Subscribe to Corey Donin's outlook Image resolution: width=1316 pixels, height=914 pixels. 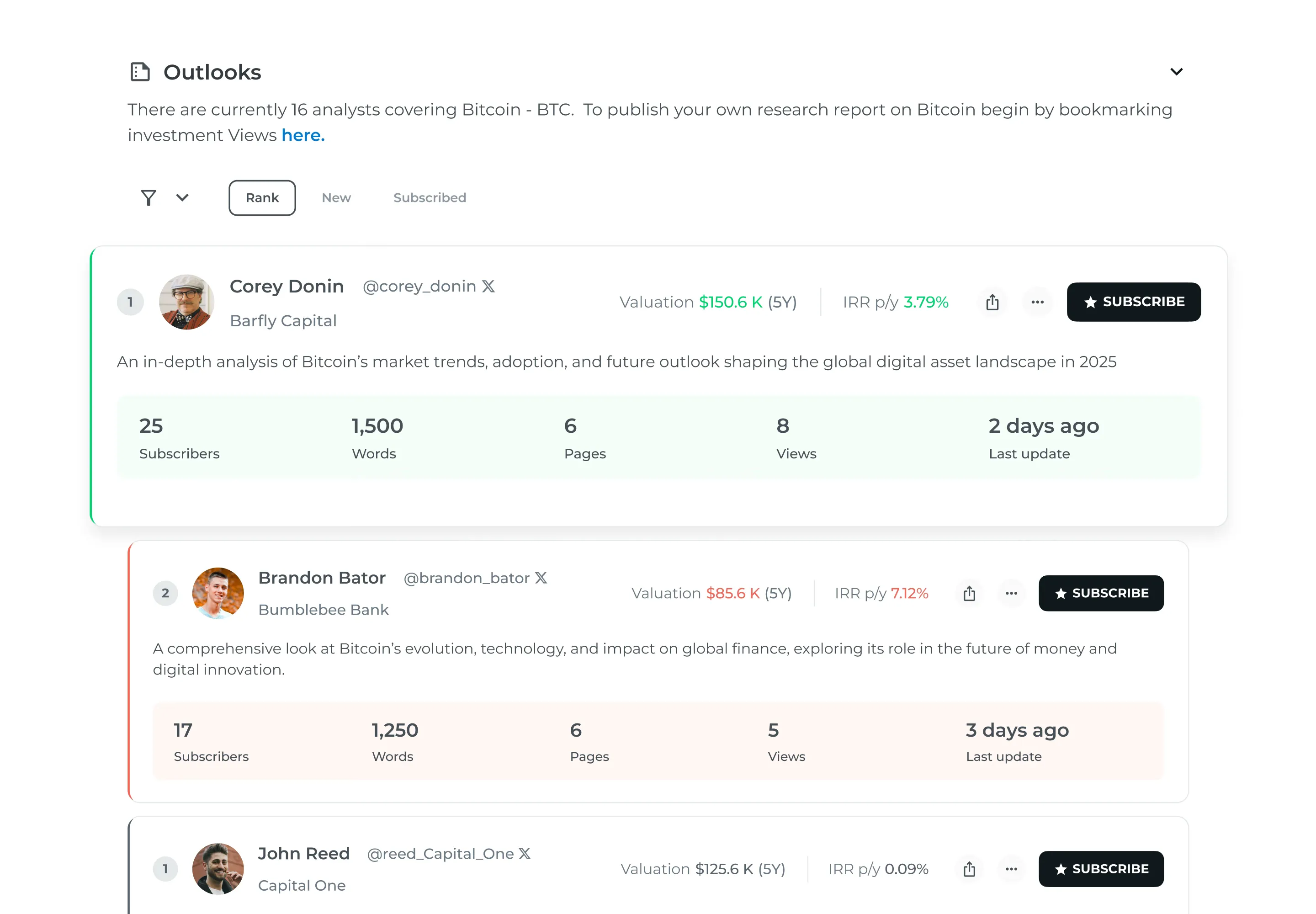[1133, 303]
